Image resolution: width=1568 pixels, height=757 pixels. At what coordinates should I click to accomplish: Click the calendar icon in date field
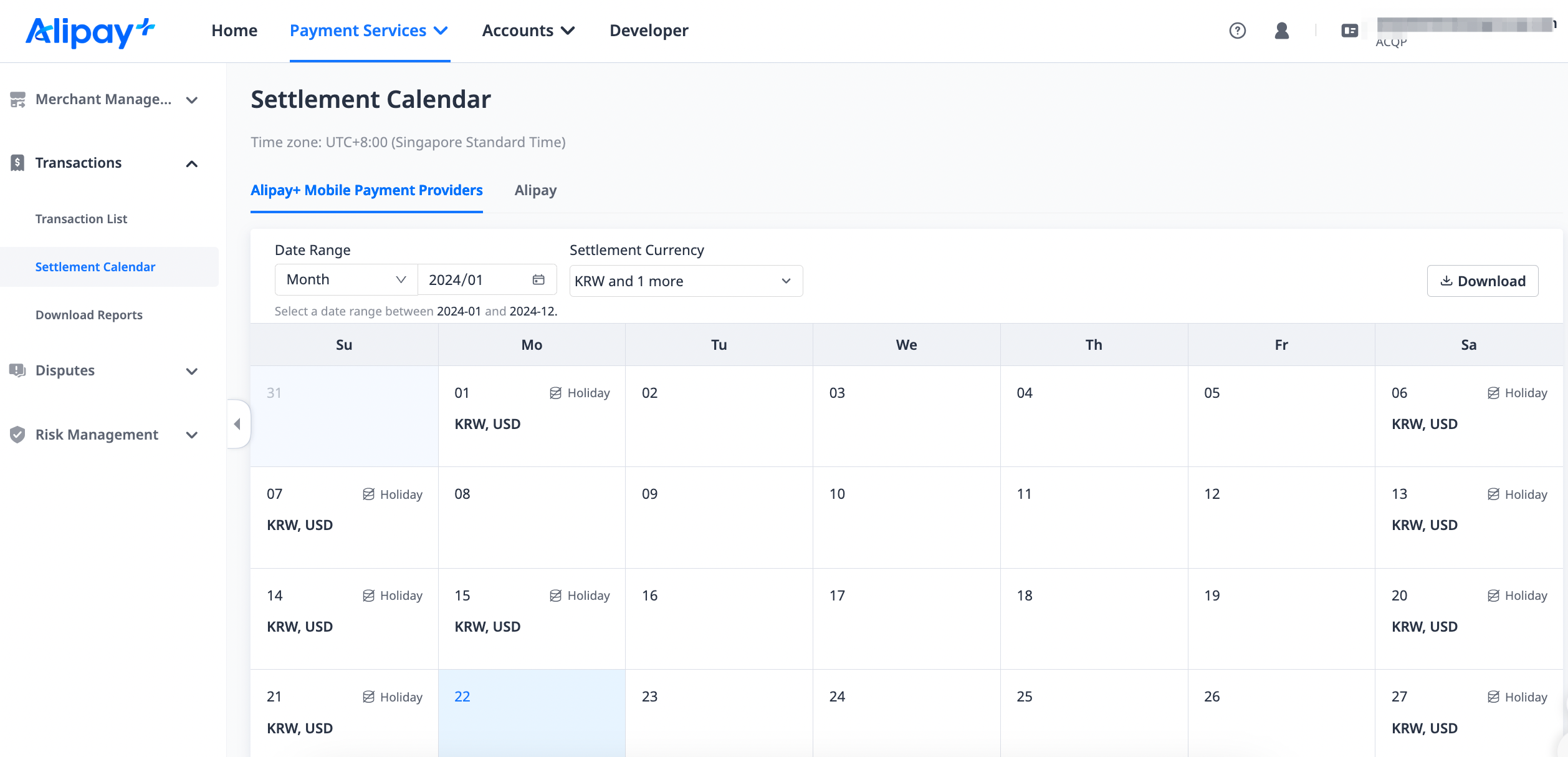coord(538,280)
